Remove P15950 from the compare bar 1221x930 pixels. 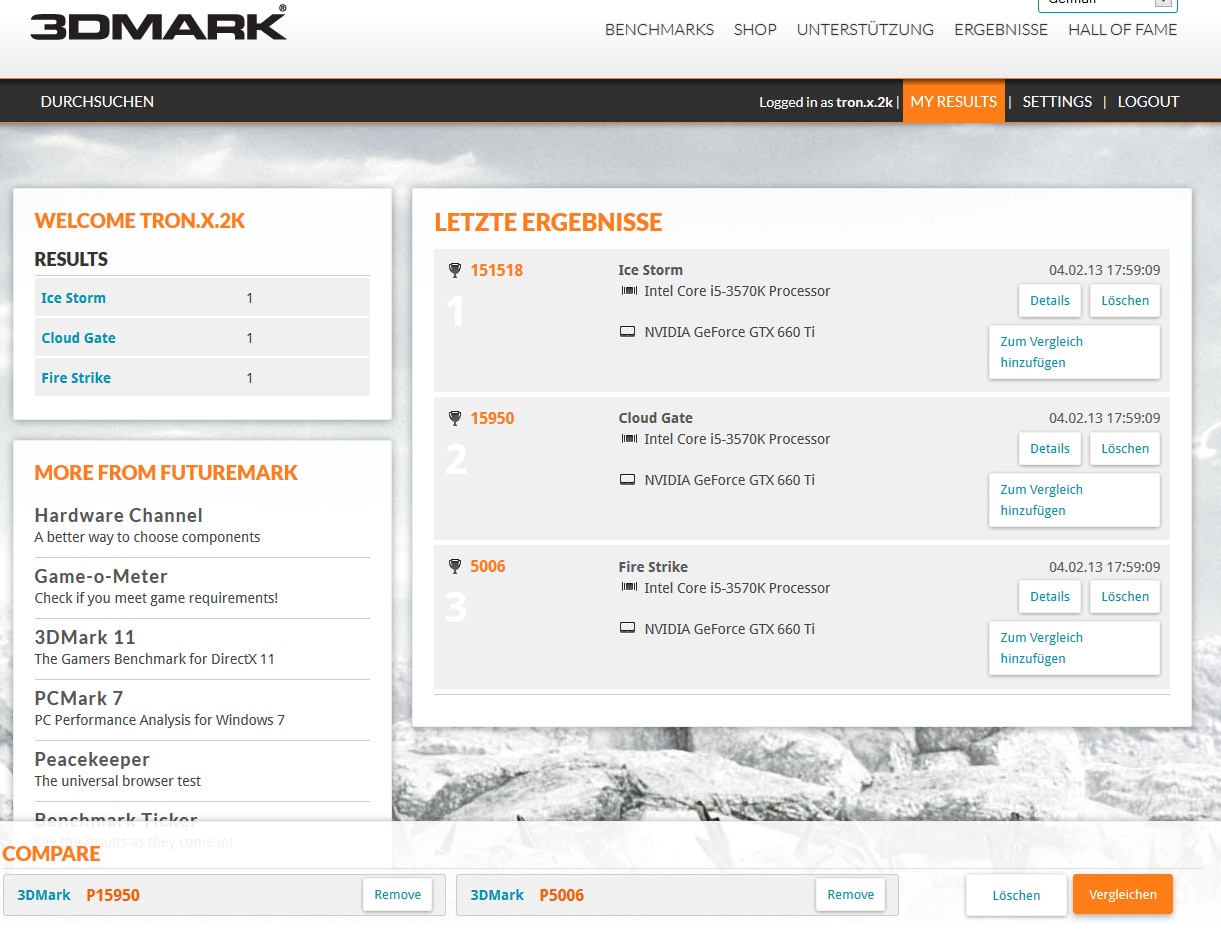point(398,895)
